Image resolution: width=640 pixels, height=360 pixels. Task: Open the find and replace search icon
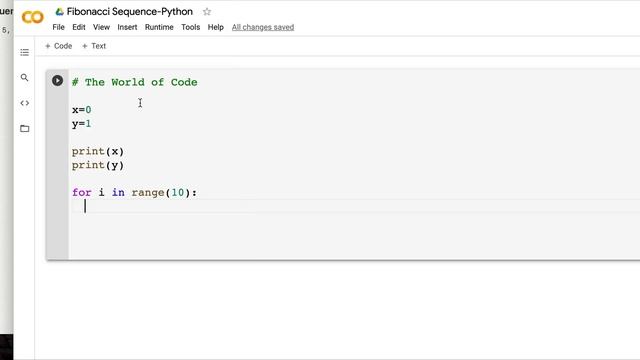tap(24, 78)
